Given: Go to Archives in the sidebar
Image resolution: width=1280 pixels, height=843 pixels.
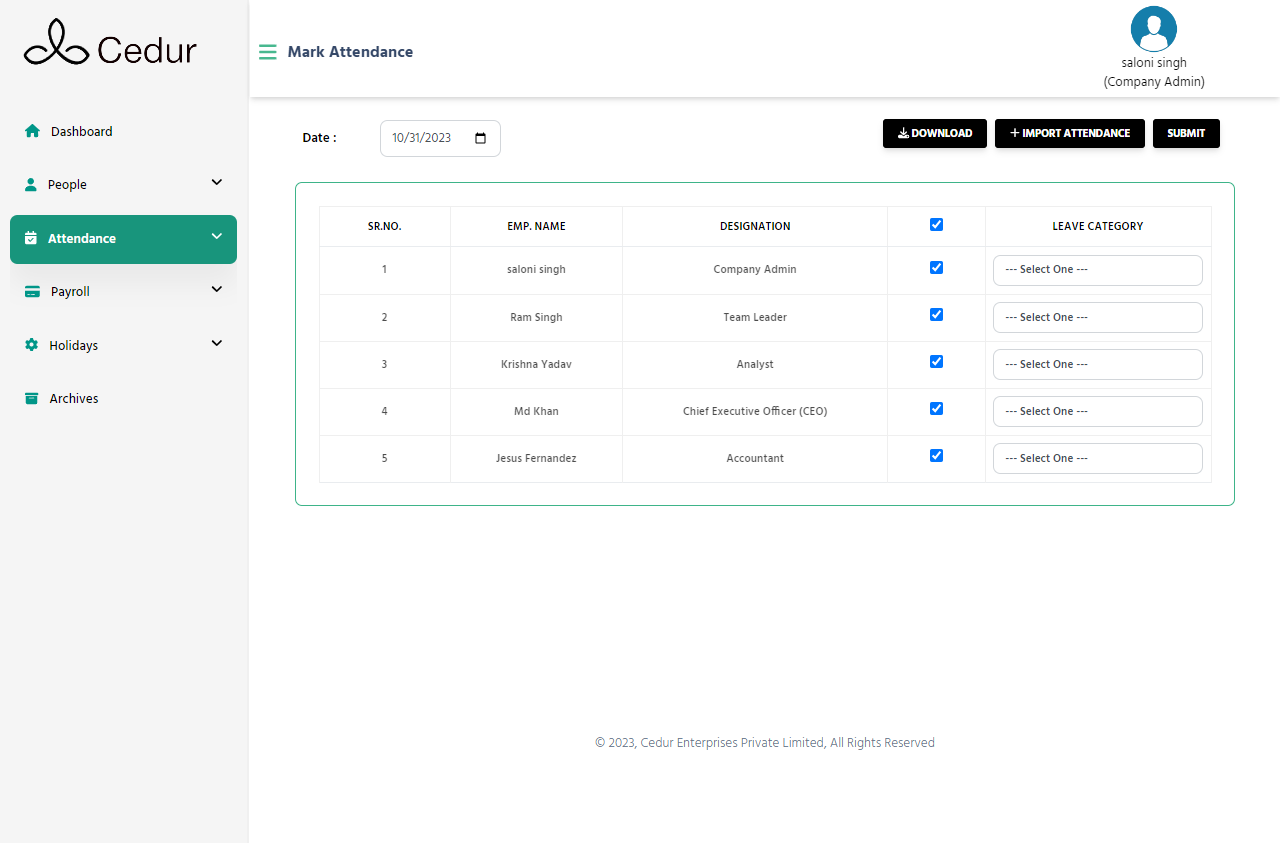Looking at the screenshot, I should 74,398.
